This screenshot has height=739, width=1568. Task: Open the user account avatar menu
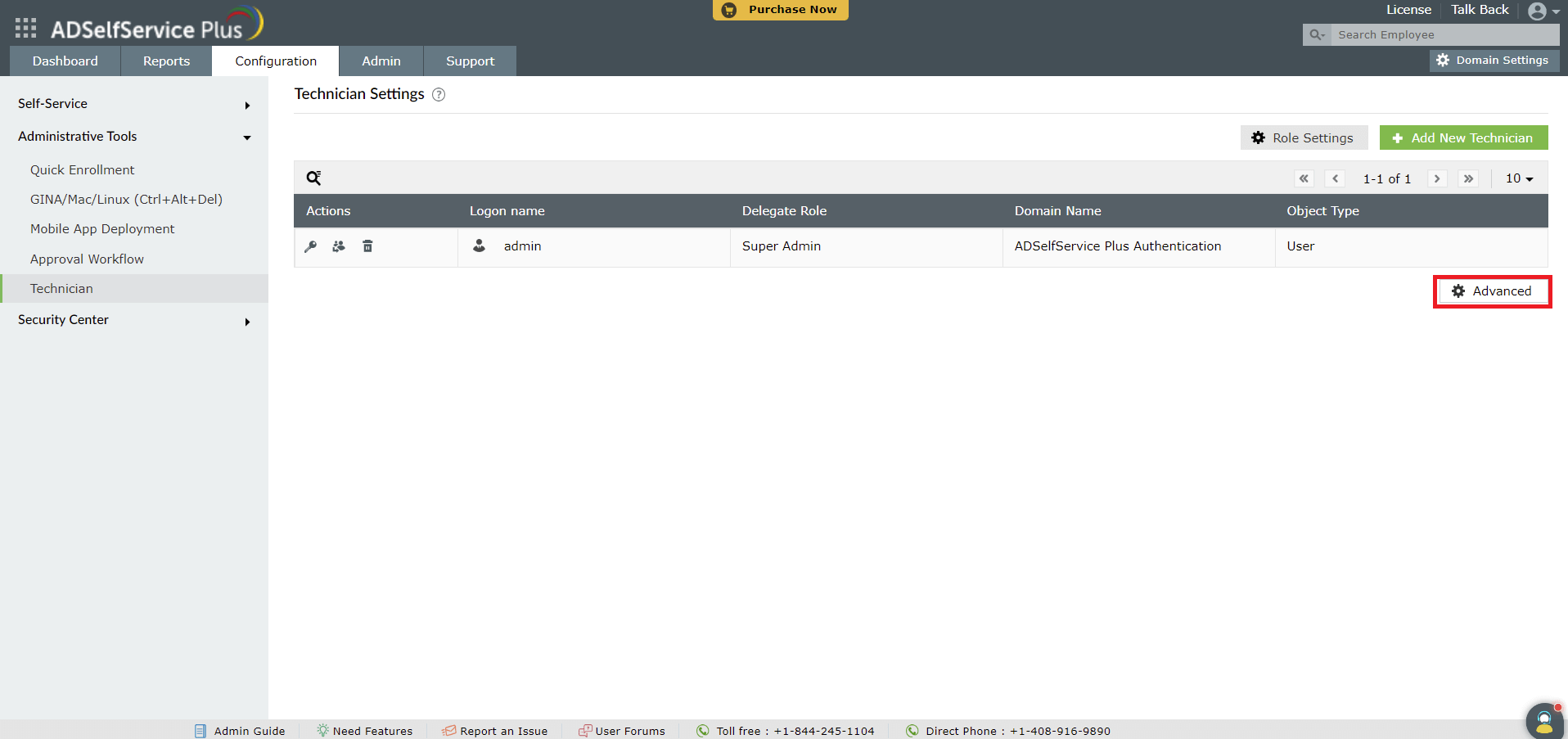1543,11
